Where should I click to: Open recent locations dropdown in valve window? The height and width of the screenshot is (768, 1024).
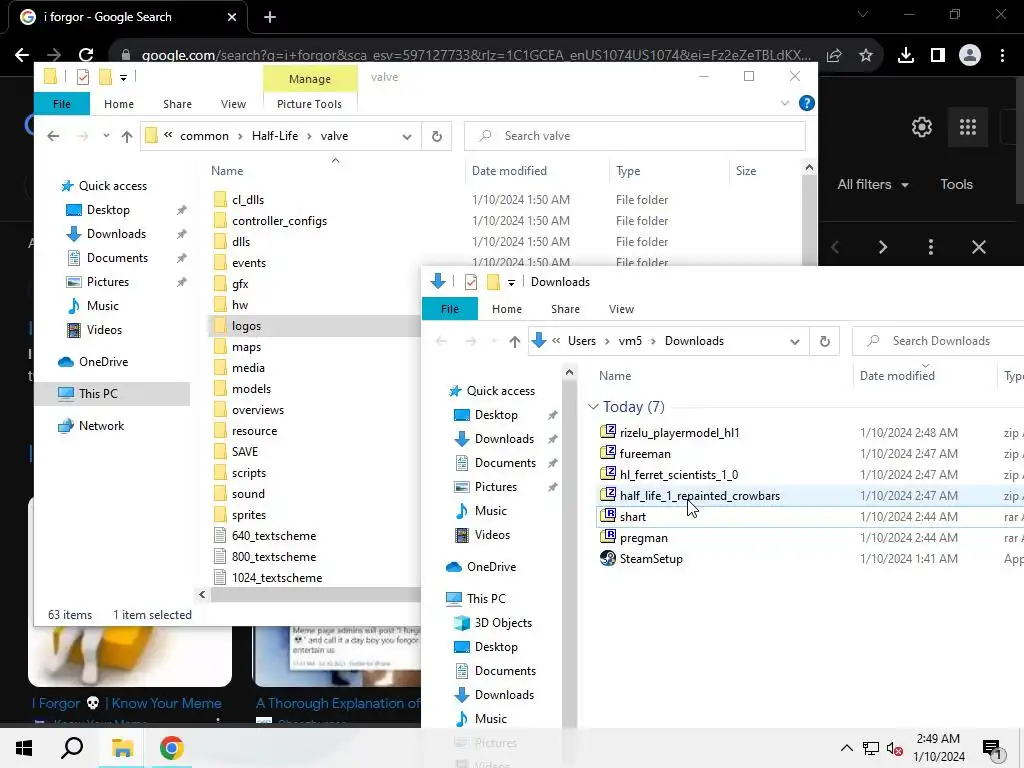pyautogui.click(x=106, y=136)
